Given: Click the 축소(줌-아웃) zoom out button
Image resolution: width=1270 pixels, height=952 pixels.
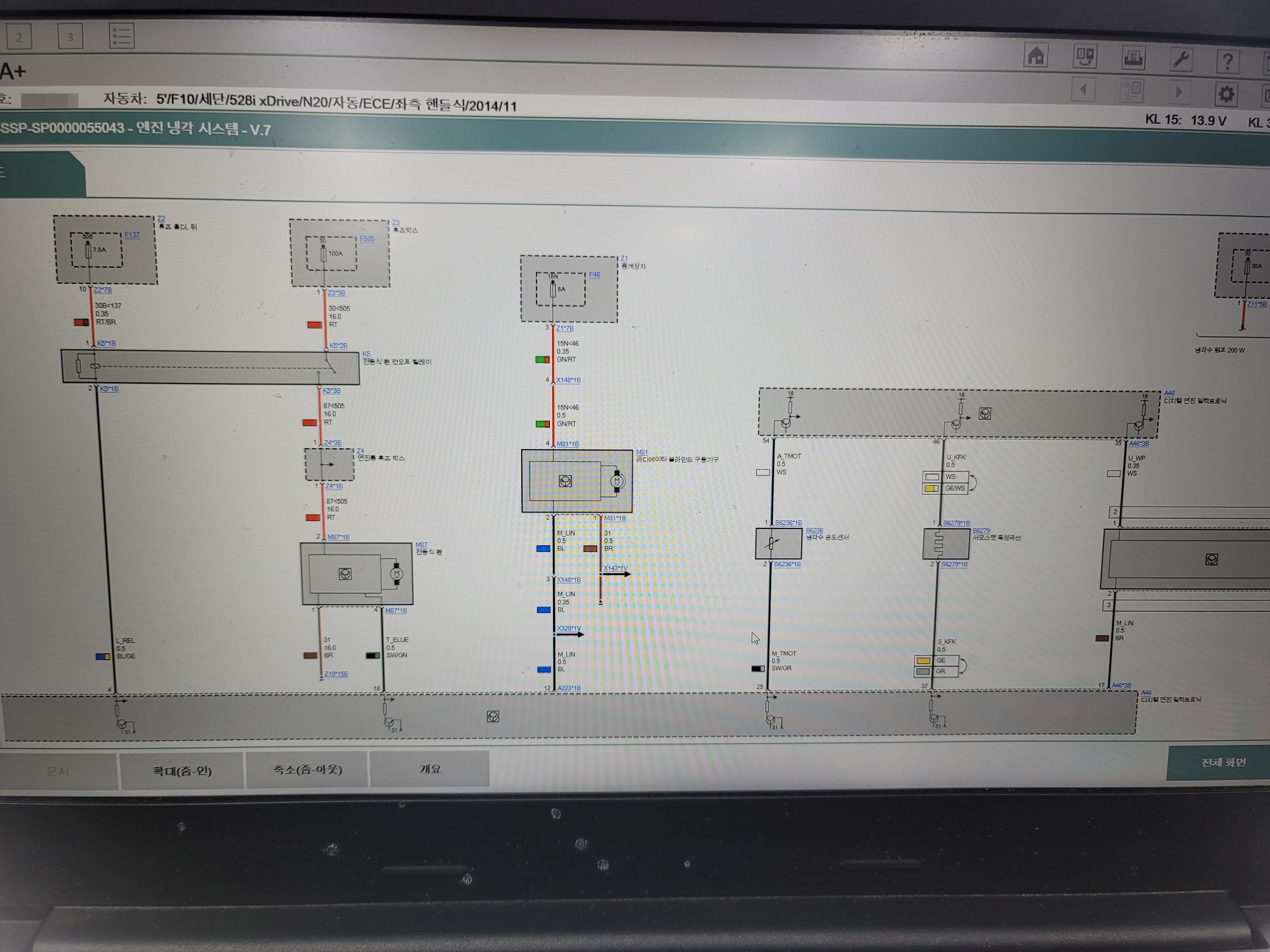Looking at the screenshot, I should point(307,769).
